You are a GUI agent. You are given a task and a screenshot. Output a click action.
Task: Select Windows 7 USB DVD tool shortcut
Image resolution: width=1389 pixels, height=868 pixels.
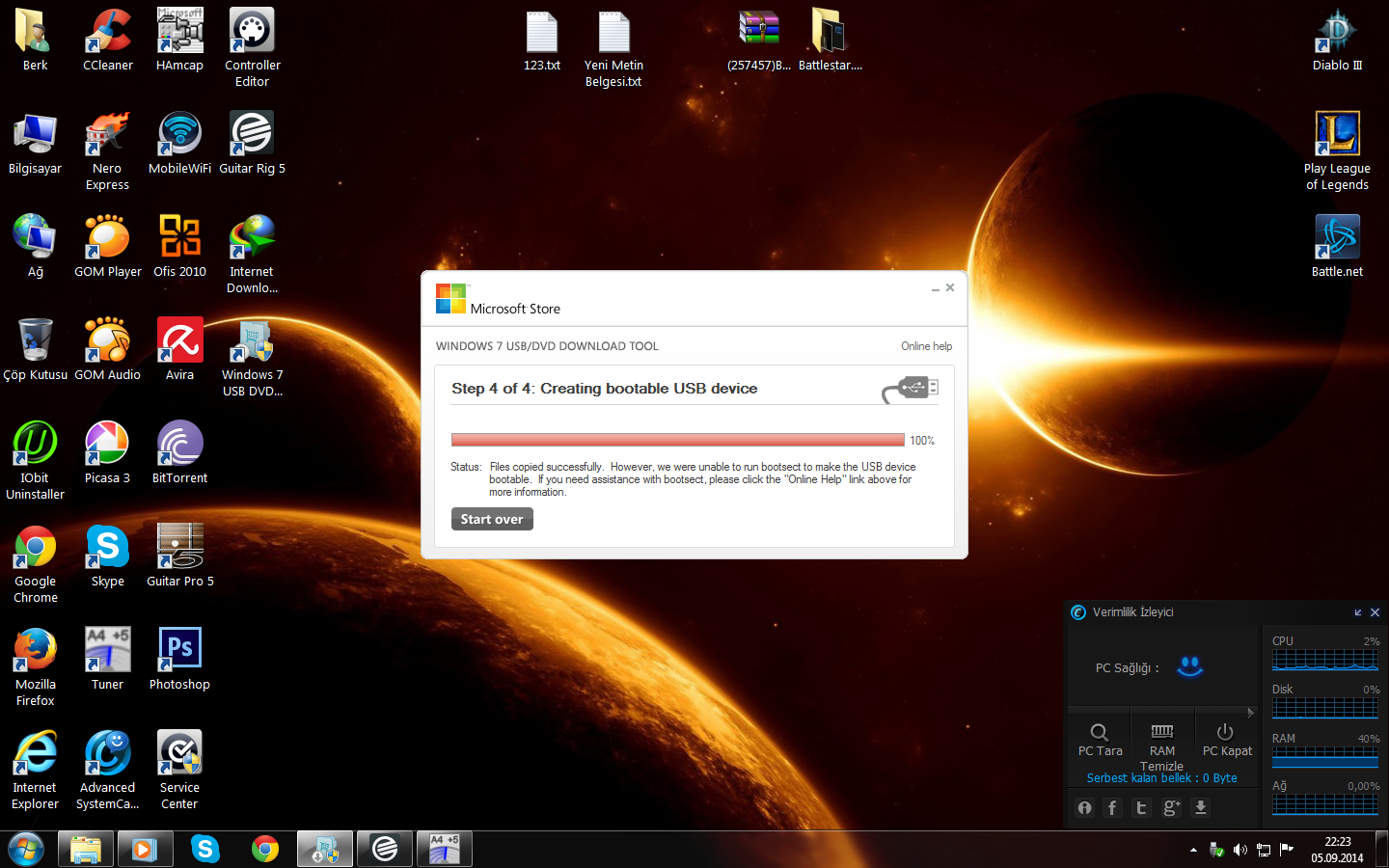pyautogui.click(x=252, y=358)
